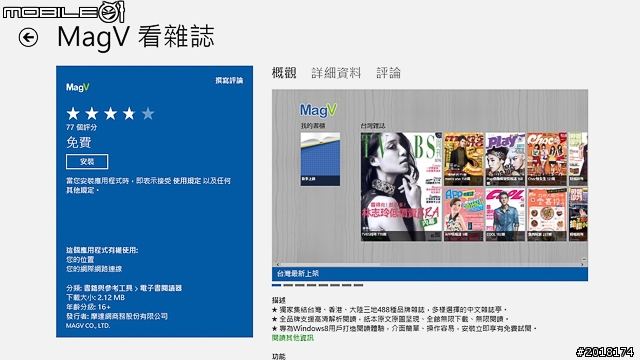Open the 撰寫評論 write review link

click(x=229, y=80)
